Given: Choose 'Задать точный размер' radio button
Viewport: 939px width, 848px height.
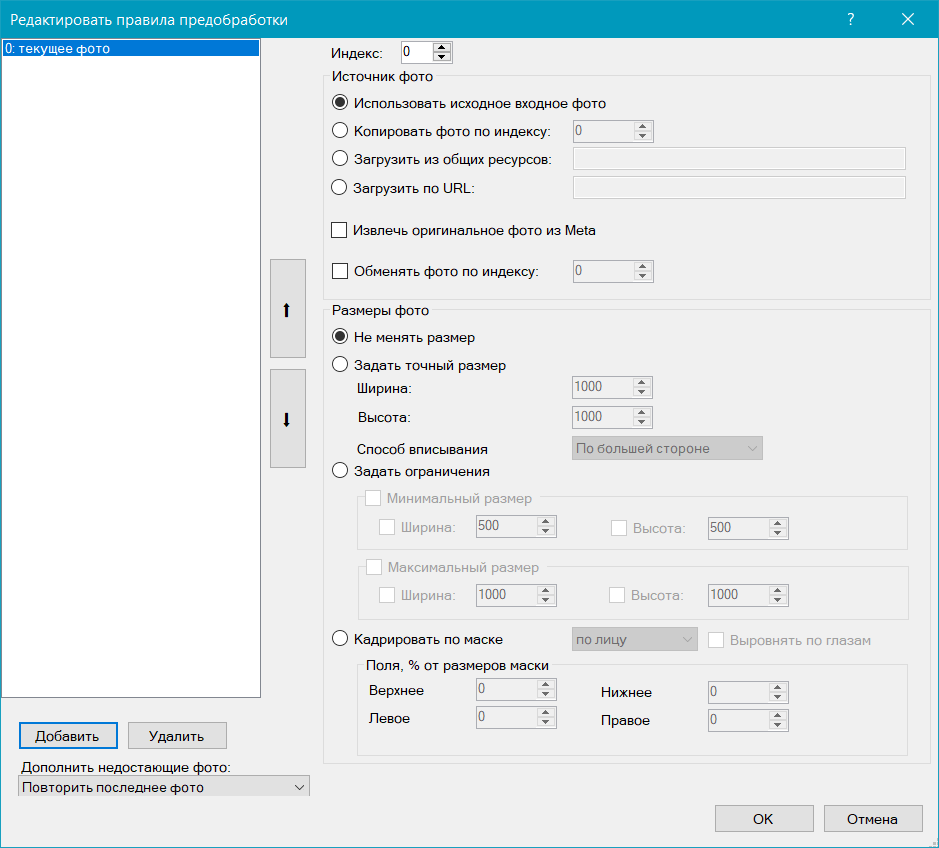Looking at the screenshot, I should click(340, 365).
